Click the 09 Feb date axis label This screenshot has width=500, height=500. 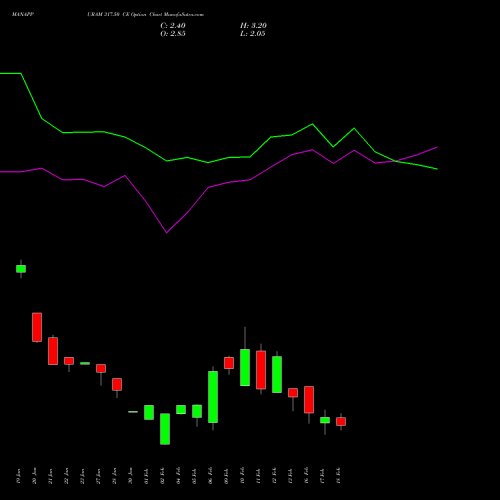point(227,476)
